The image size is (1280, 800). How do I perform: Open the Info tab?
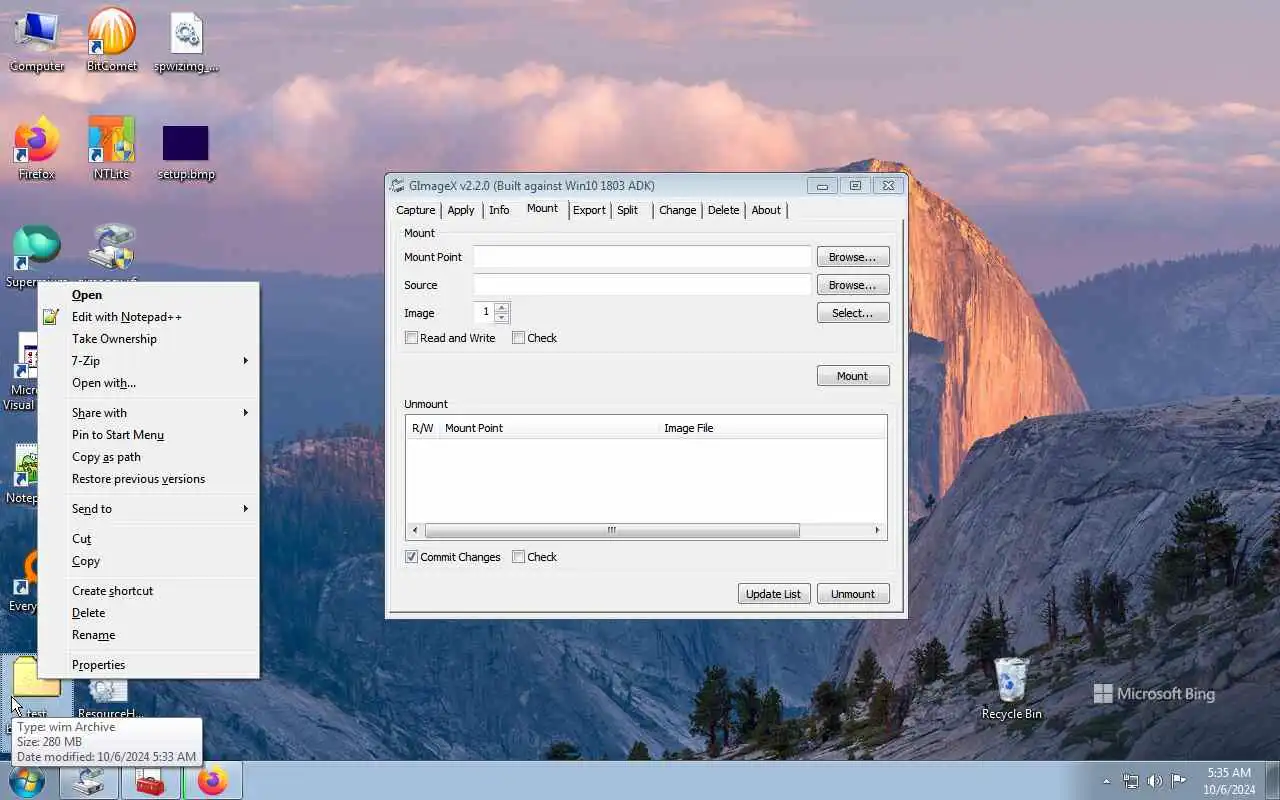[499, 210]
